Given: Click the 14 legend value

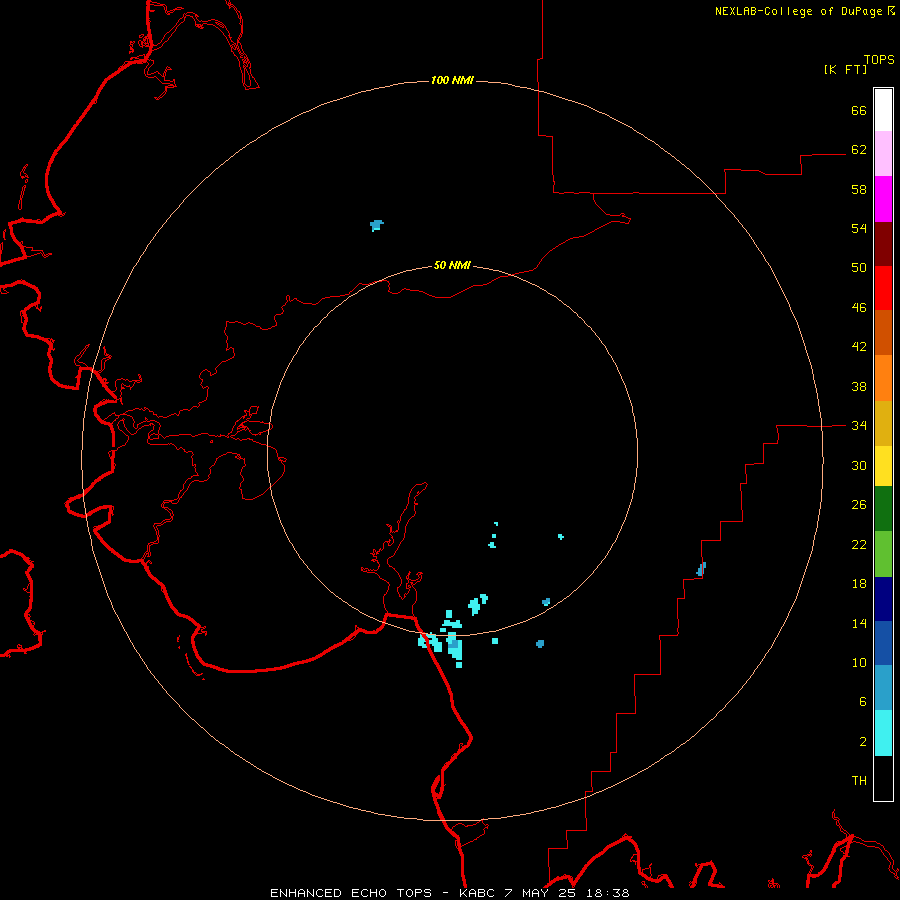Looking at the screenshot, I should (859, 623).
